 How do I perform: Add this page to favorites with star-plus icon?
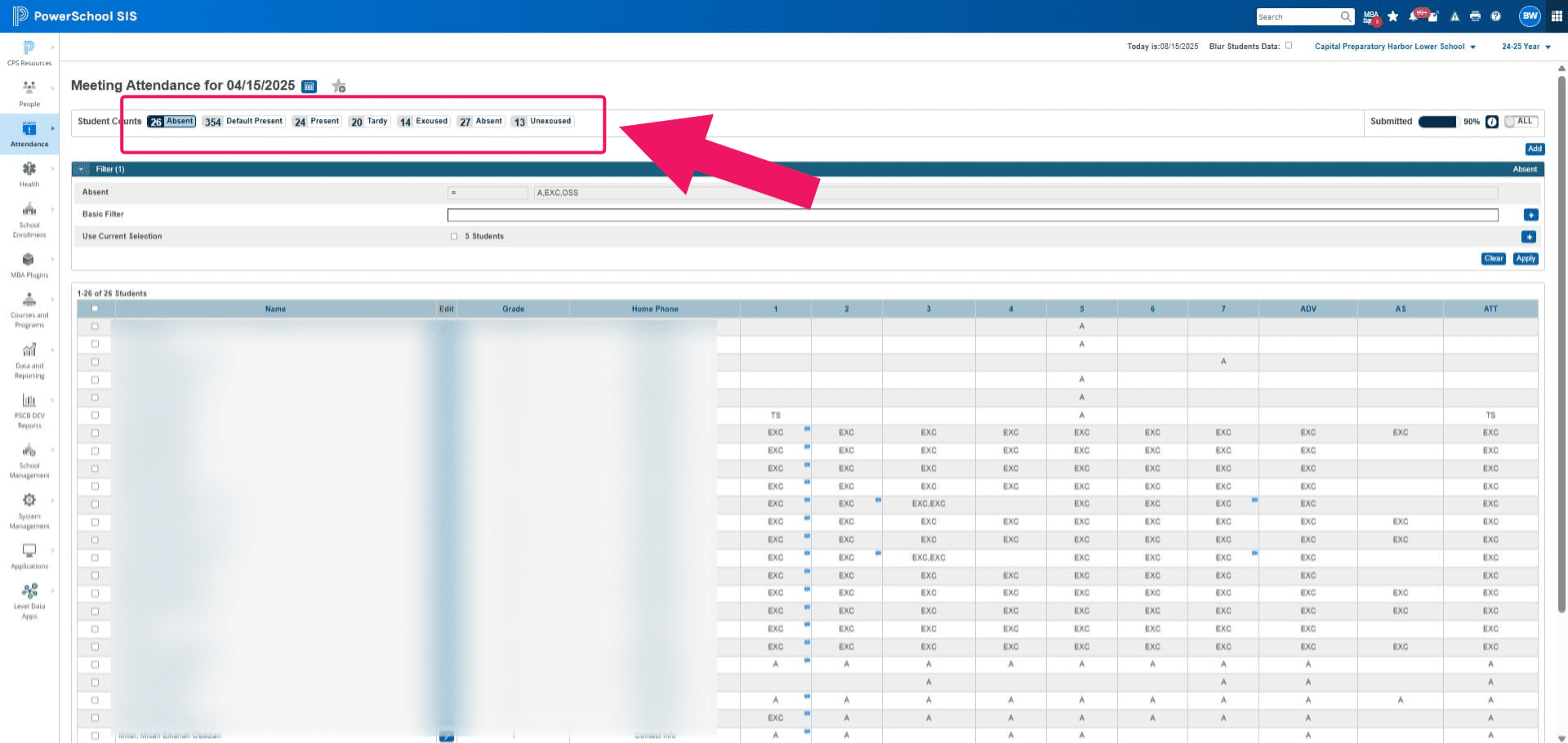[339, 86]
